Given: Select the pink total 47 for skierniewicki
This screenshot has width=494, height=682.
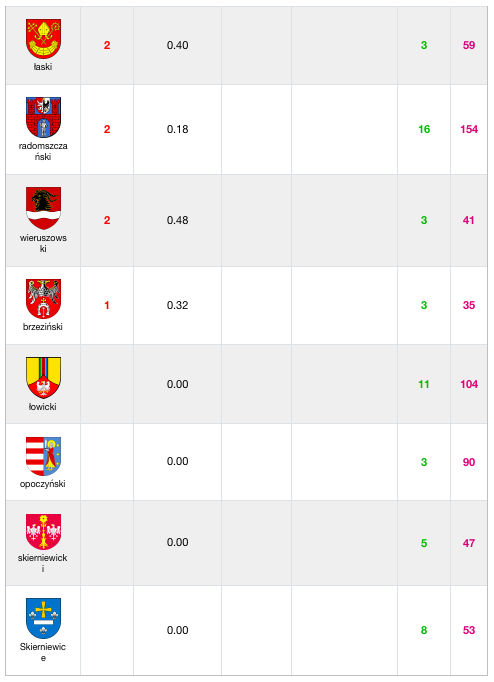Looking at the screenshot, I should (x=469, y=543).
